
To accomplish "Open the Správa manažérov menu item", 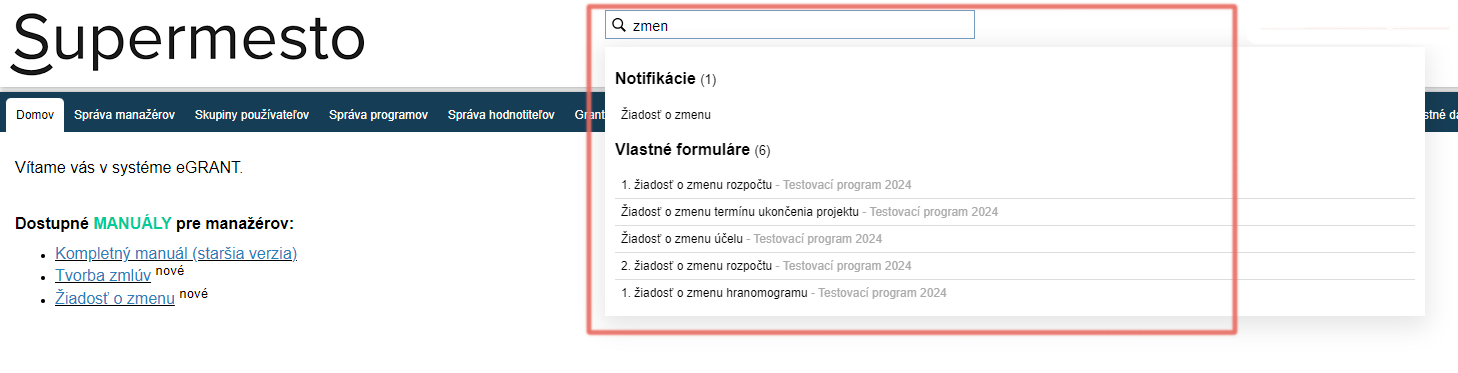I will pyautogui.click(x=124, y=115).
